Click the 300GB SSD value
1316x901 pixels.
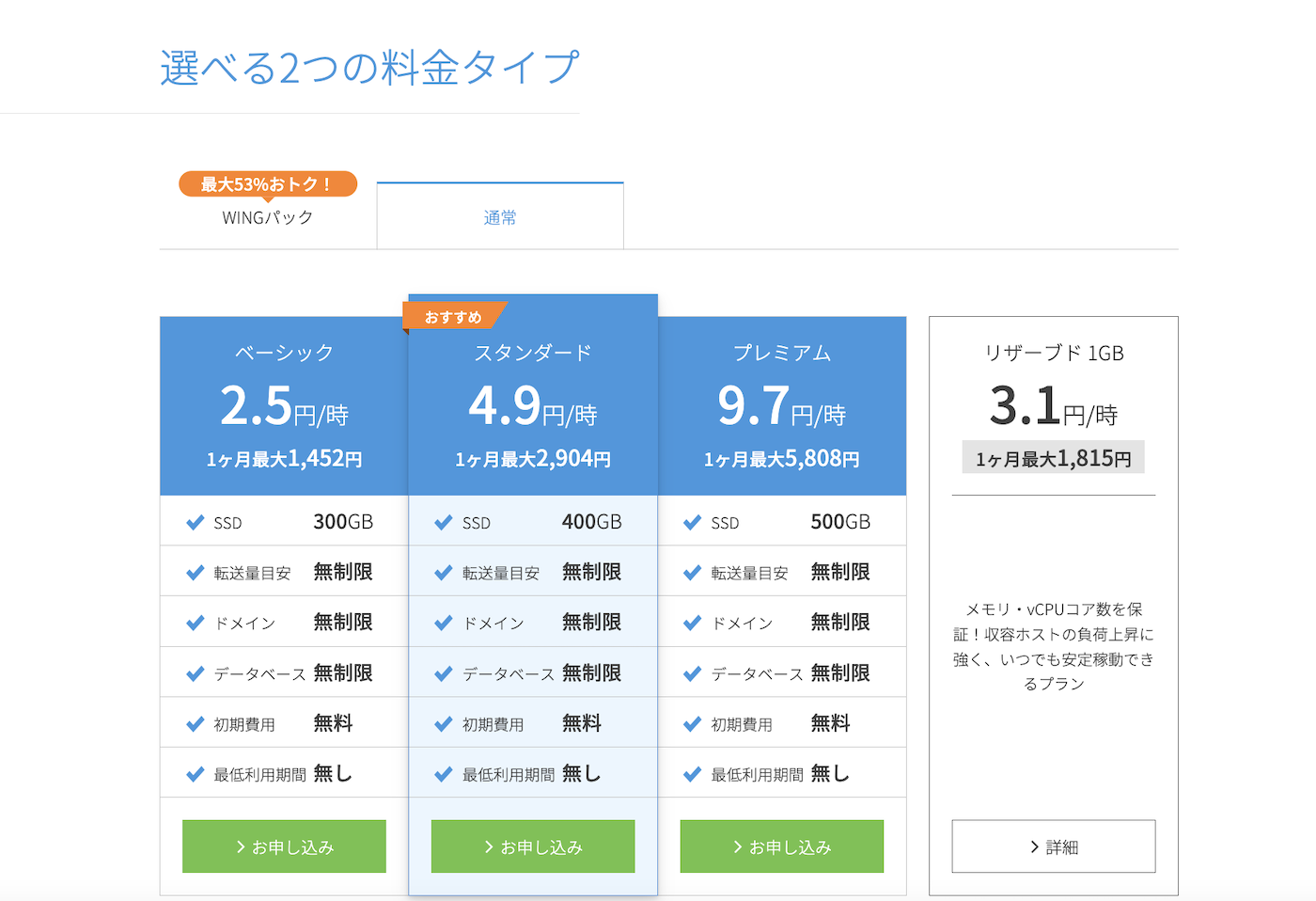343,522
